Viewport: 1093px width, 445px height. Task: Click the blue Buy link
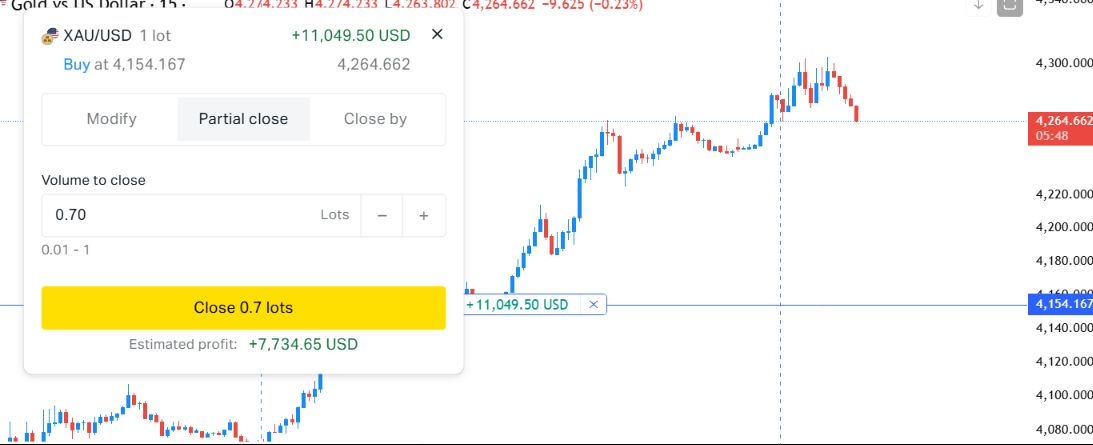pos(77,65)
